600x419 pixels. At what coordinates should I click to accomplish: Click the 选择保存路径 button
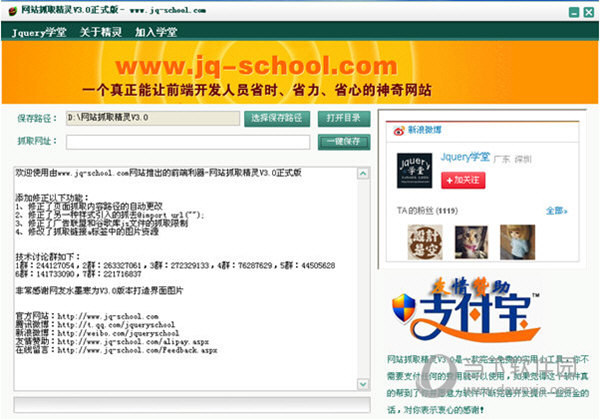[277, 118]
